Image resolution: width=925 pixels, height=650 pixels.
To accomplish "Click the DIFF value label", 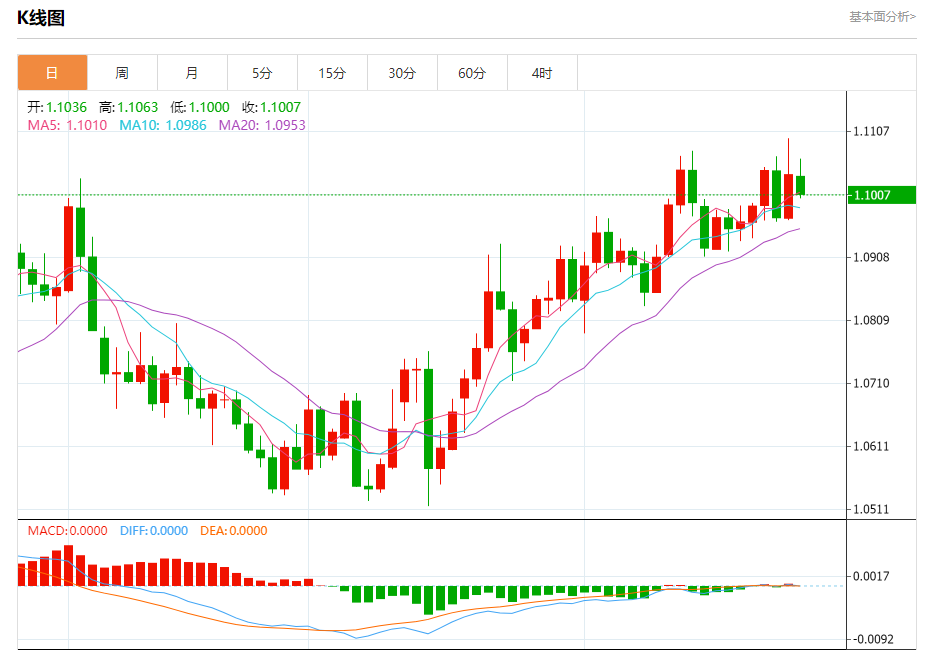I will 154,530.
